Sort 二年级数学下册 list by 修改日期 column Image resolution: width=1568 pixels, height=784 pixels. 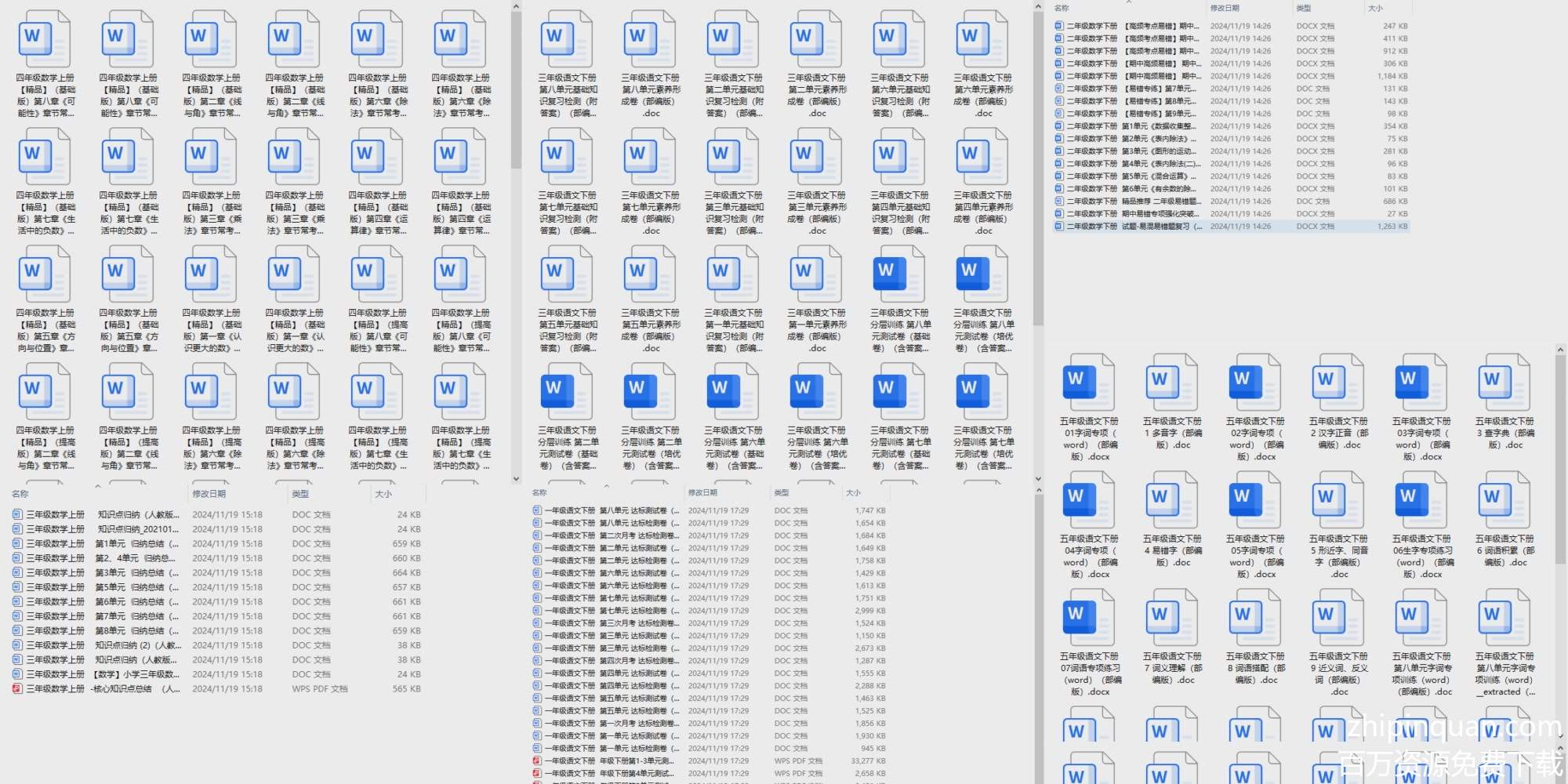[1225, 8]
